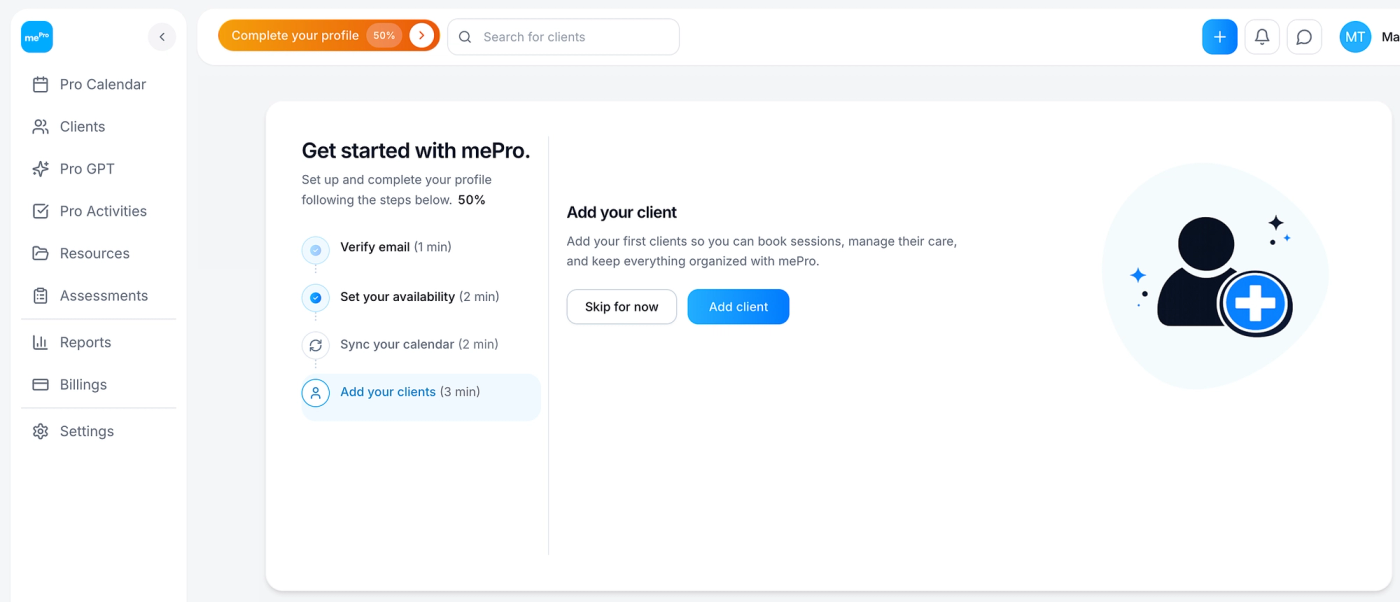Screen dimensions: 1400x602
Task: Click the Add your client heading
Action: [622, 212]
